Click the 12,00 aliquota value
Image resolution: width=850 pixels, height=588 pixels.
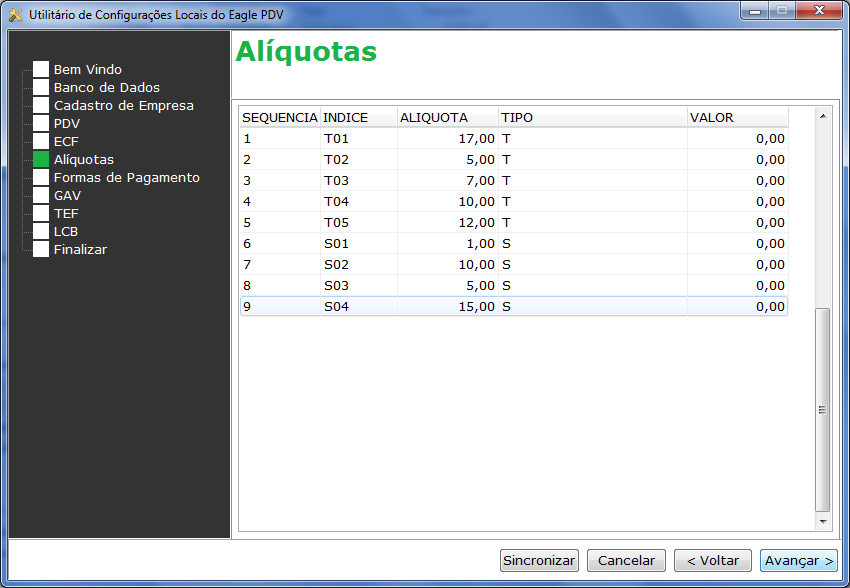tap(476, 223)
